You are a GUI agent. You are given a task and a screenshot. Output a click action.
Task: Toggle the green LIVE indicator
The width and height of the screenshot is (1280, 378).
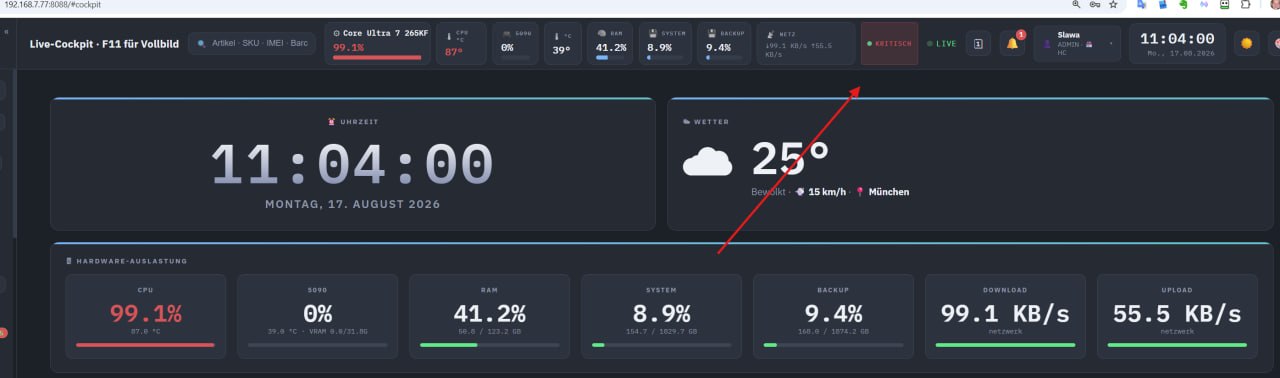[x=941, y=44]
